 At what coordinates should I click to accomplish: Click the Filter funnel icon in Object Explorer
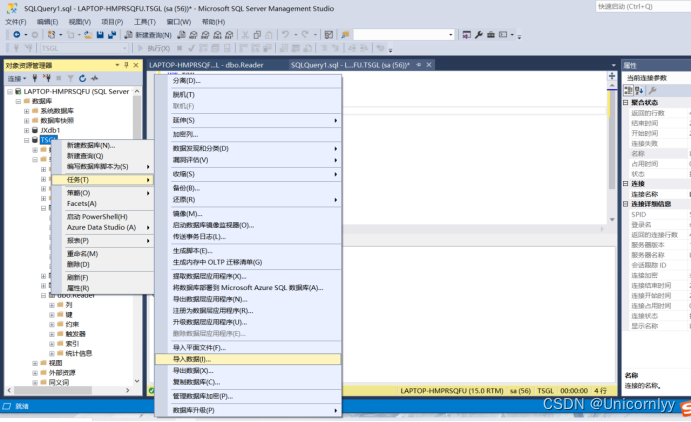[x=70, y=78]
